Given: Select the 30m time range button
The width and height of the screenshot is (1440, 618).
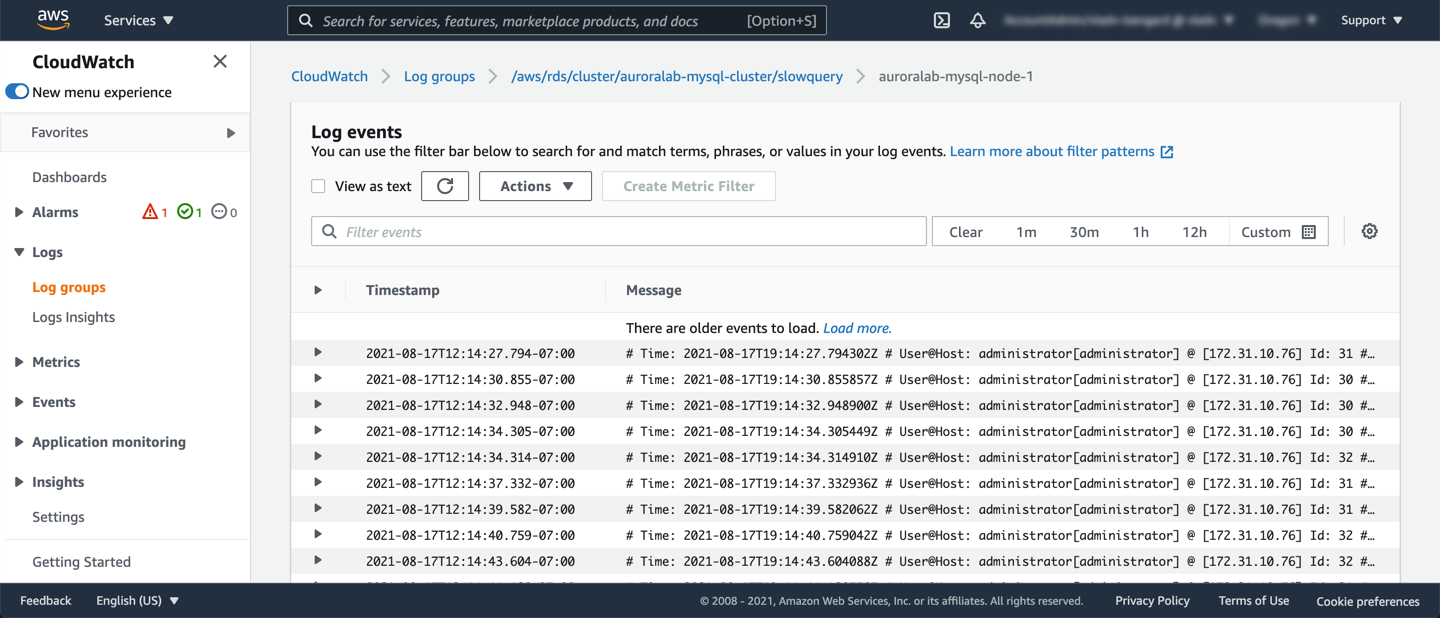Looking at the screenshot, I should [1084, 232].
